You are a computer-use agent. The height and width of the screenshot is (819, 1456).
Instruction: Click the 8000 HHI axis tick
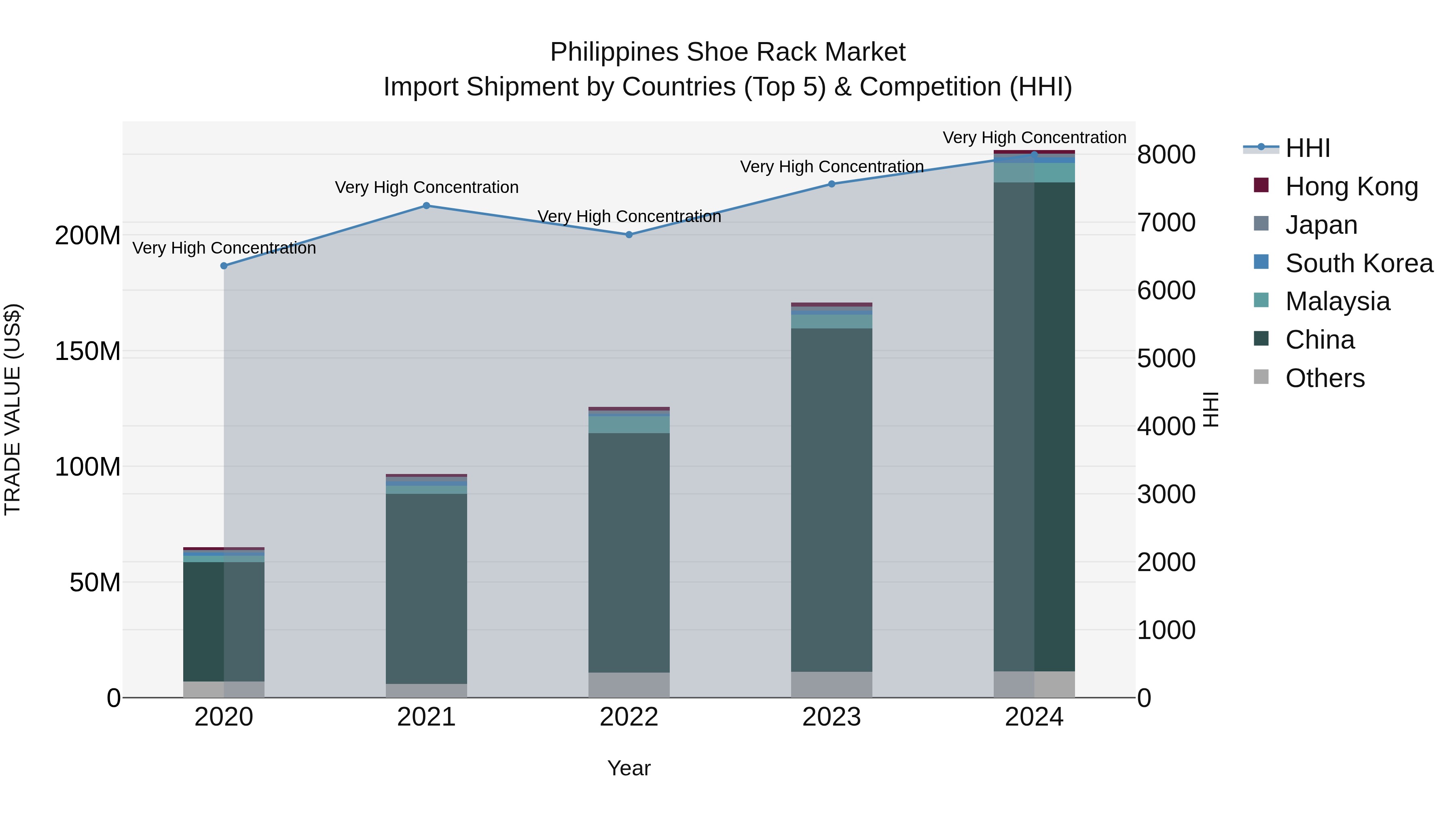(x=1166, y=154)
